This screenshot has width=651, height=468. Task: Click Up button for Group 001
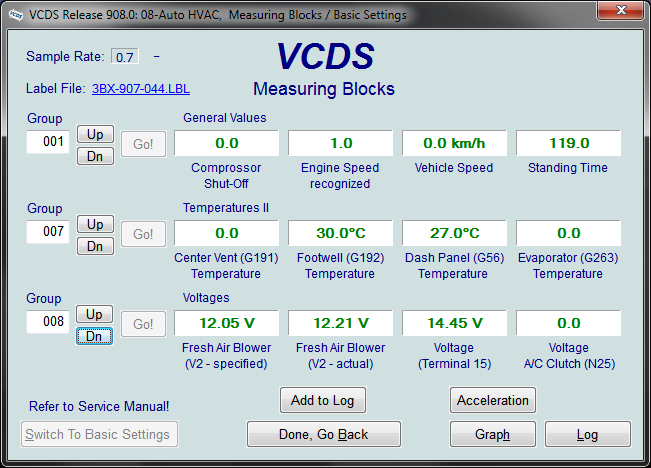coord(95,134)
